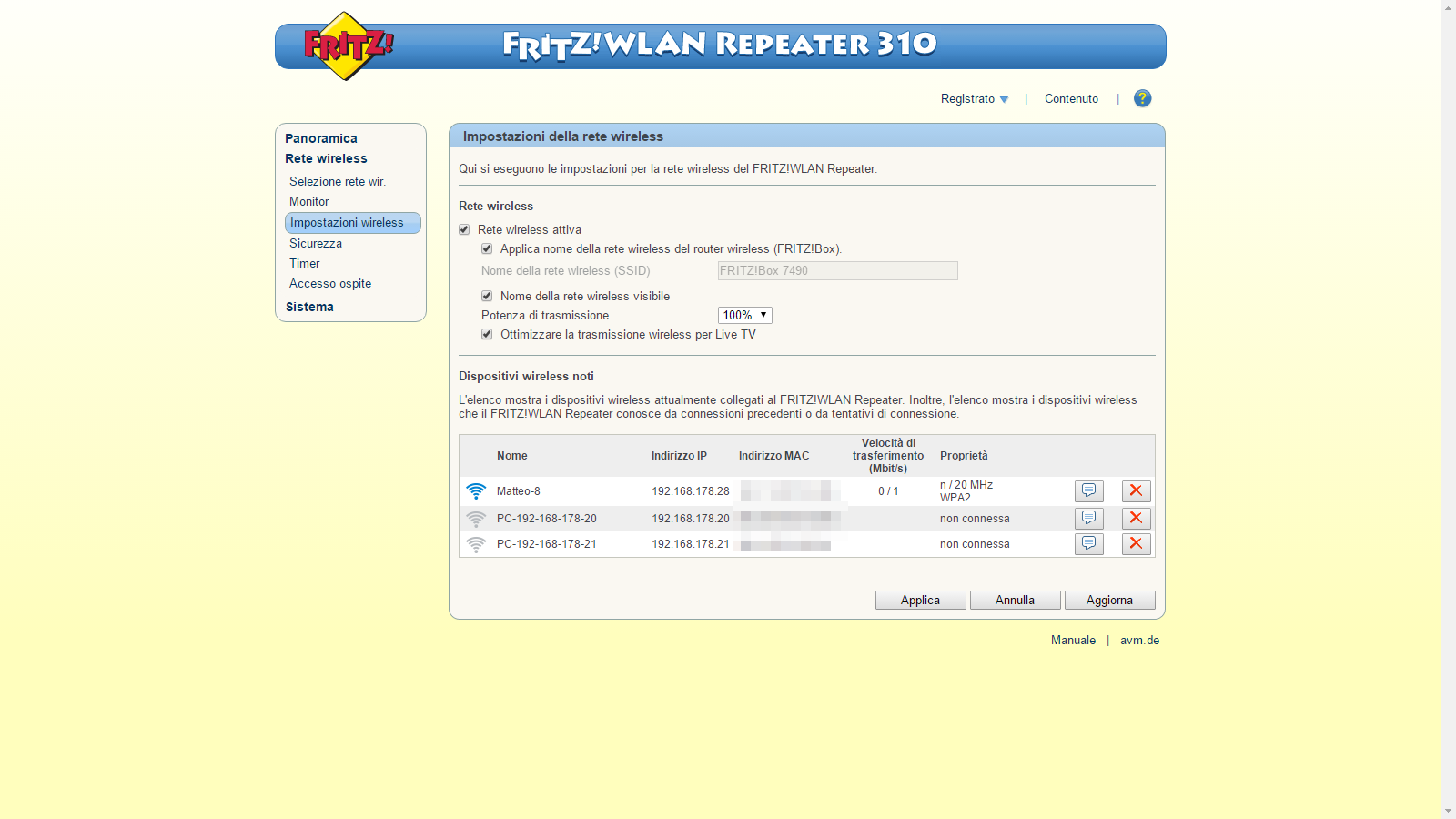Open the avm.de link
1456x819 pixels.
pos(1139,641)
